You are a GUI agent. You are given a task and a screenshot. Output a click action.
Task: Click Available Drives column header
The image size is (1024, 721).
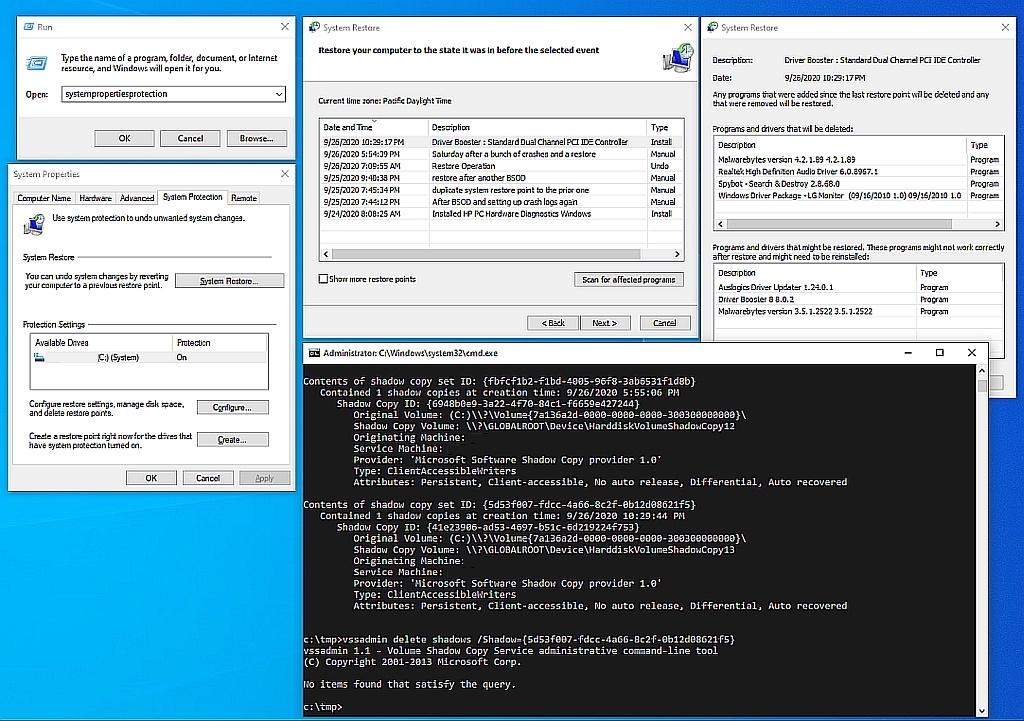point(101,342)
